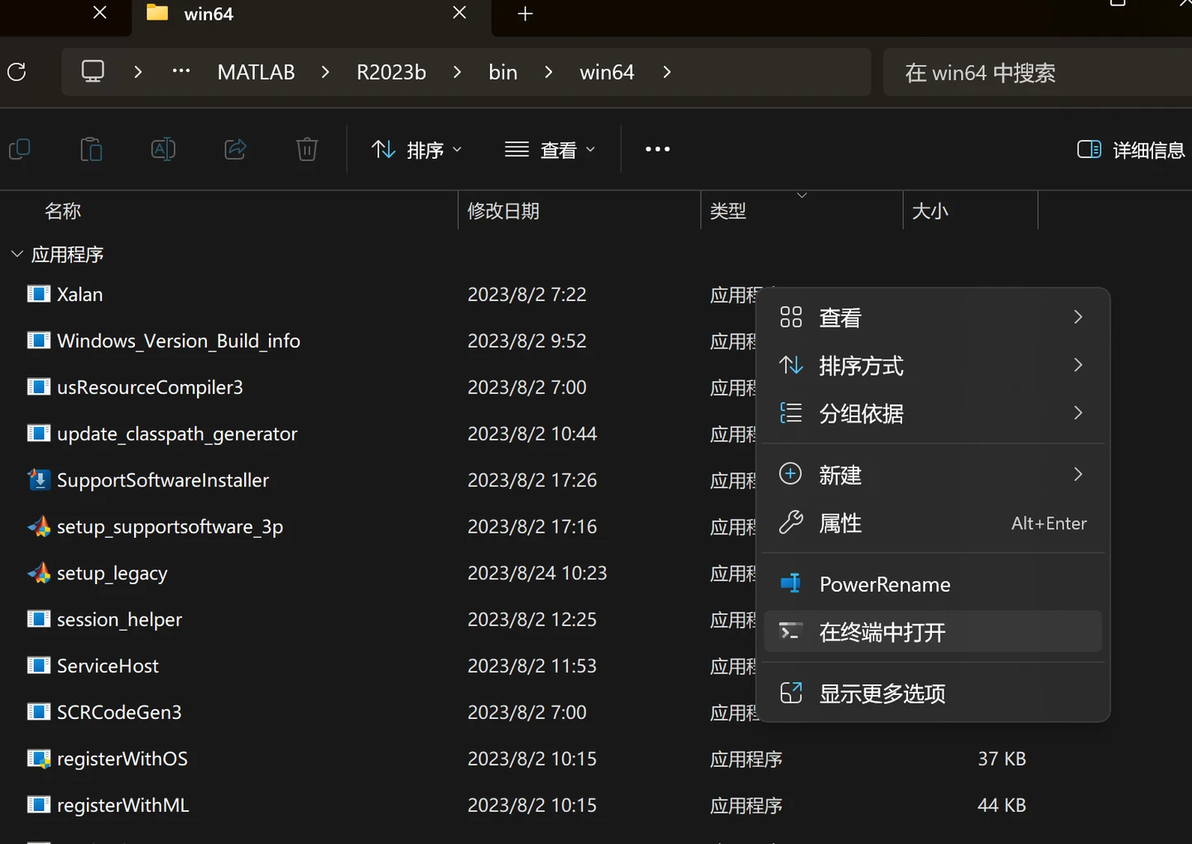Select the SCRCodeGen3 file
This screenshot has height=844, width=1192.
tap(119, 712)
